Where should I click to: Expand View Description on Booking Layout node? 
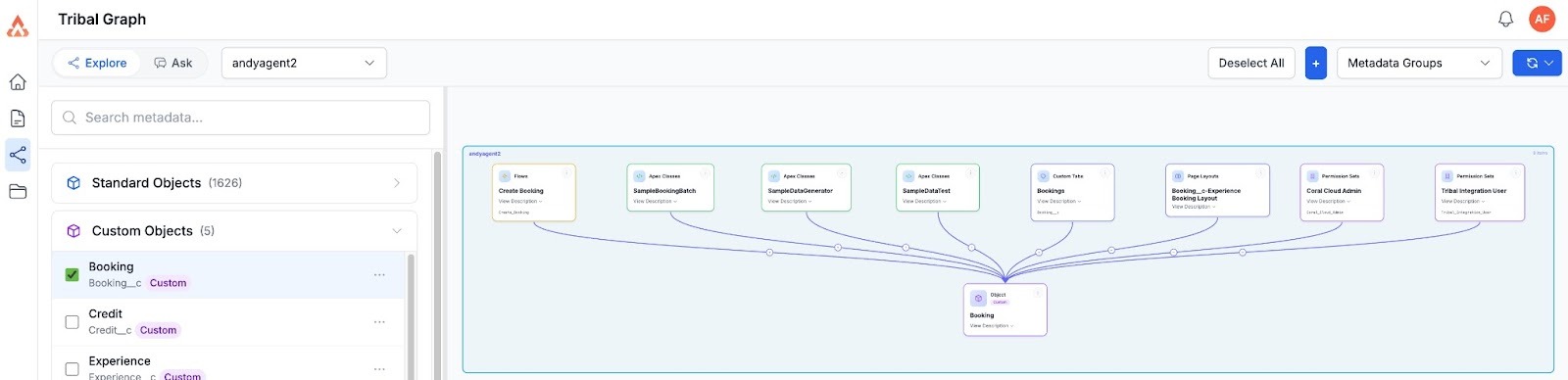(x=1194, y=207)
